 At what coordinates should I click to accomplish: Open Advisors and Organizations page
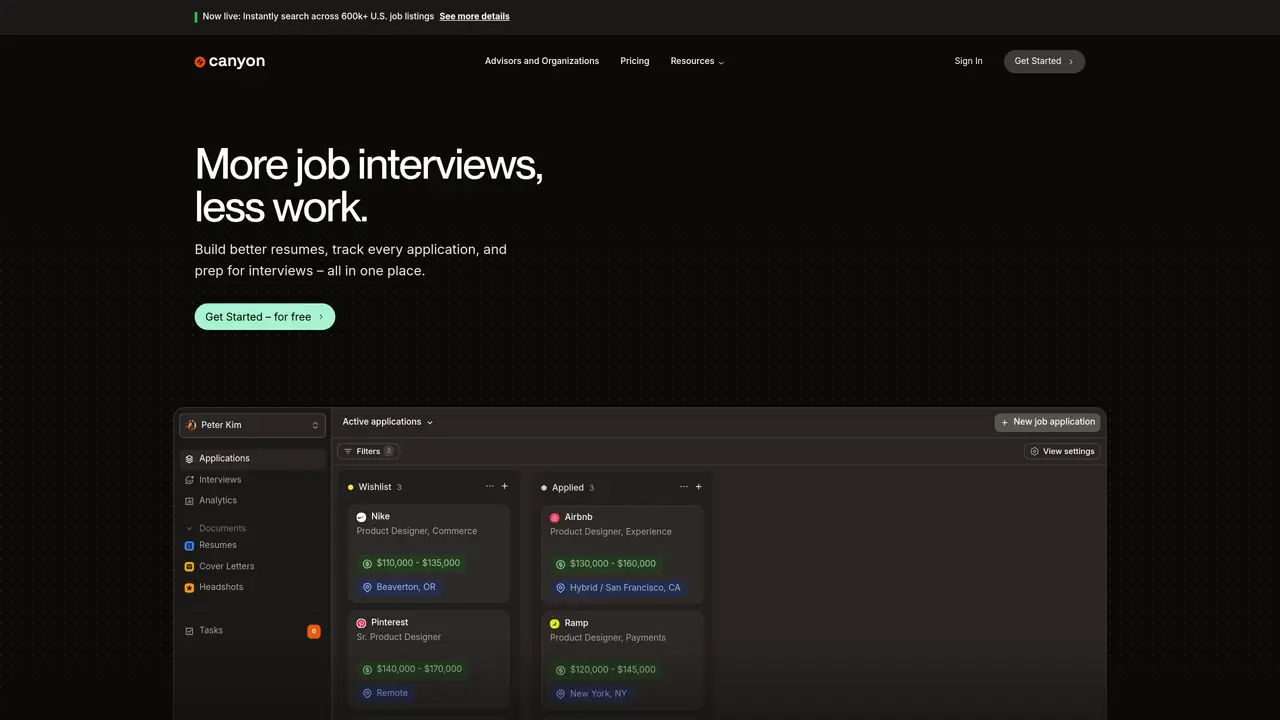tap(542, 62)
